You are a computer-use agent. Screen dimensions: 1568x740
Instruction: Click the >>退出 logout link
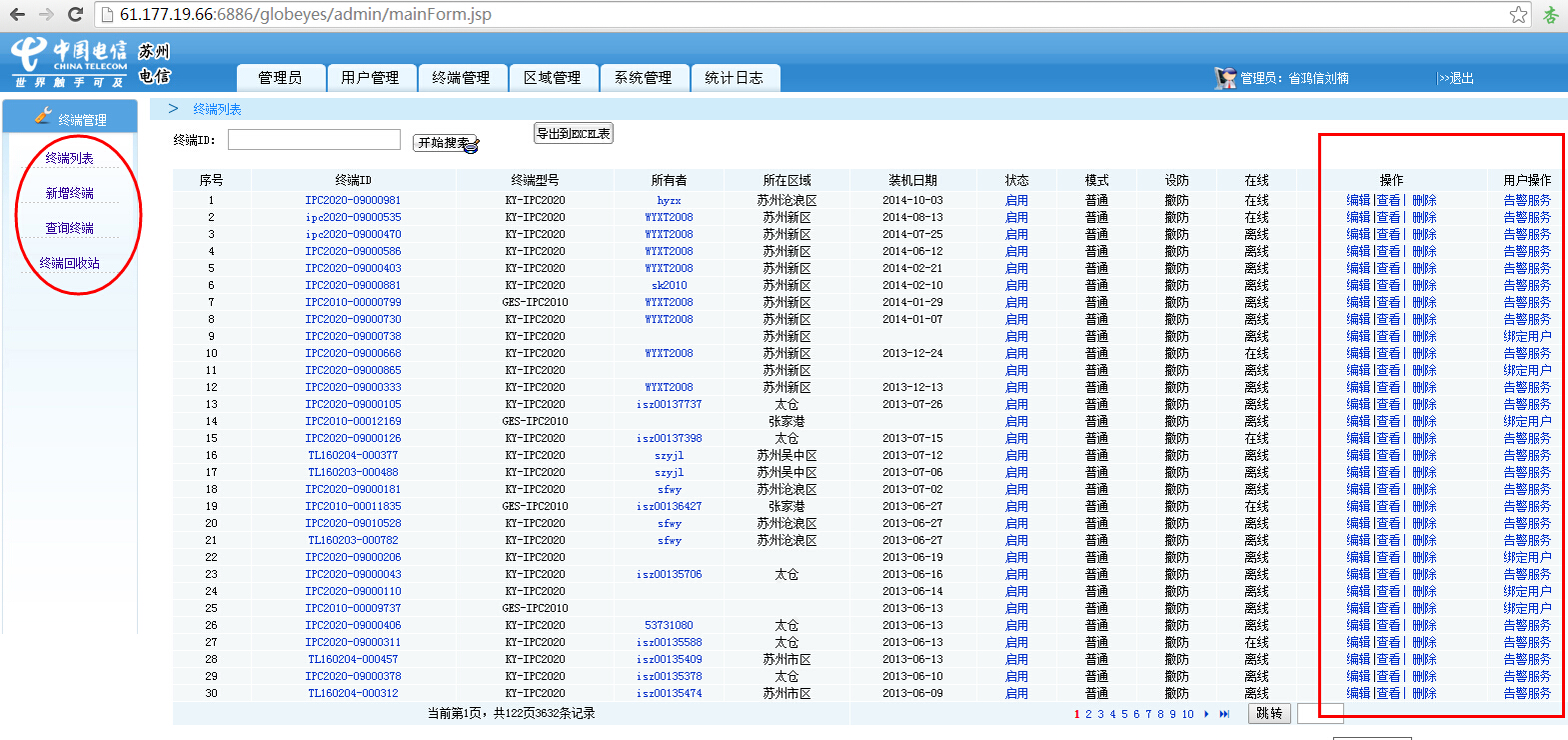[x=1456, y=78]
